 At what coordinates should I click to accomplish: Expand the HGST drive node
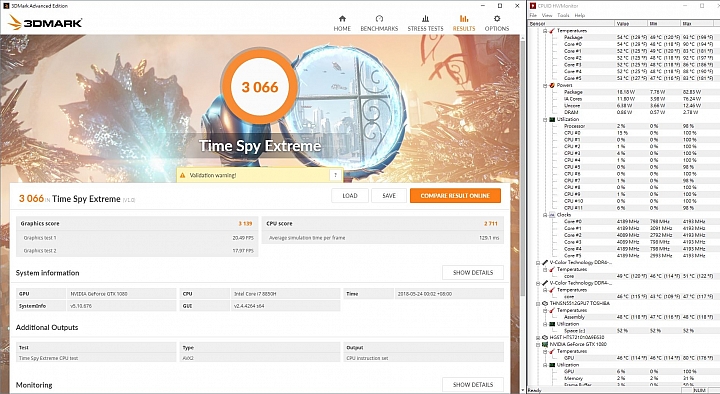538,338
